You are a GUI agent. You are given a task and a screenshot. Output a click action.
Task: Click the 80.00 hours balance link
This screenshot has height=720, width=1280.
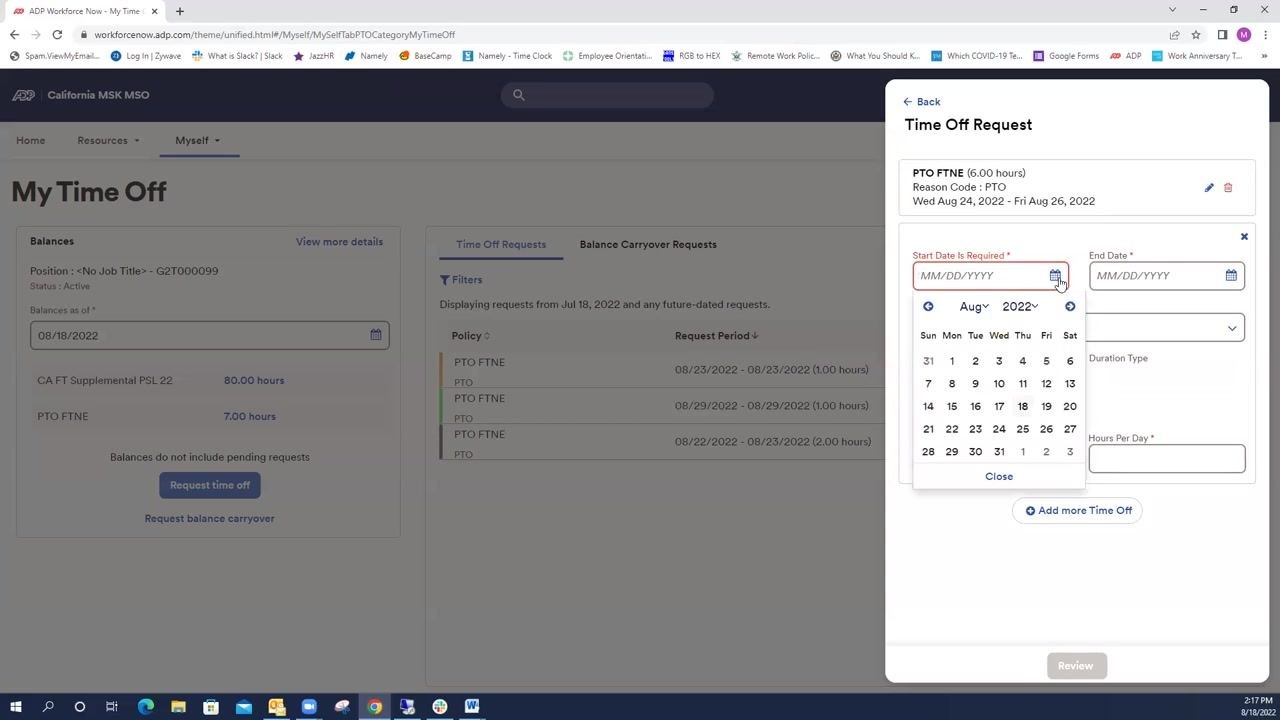click(x=254, y=381)
